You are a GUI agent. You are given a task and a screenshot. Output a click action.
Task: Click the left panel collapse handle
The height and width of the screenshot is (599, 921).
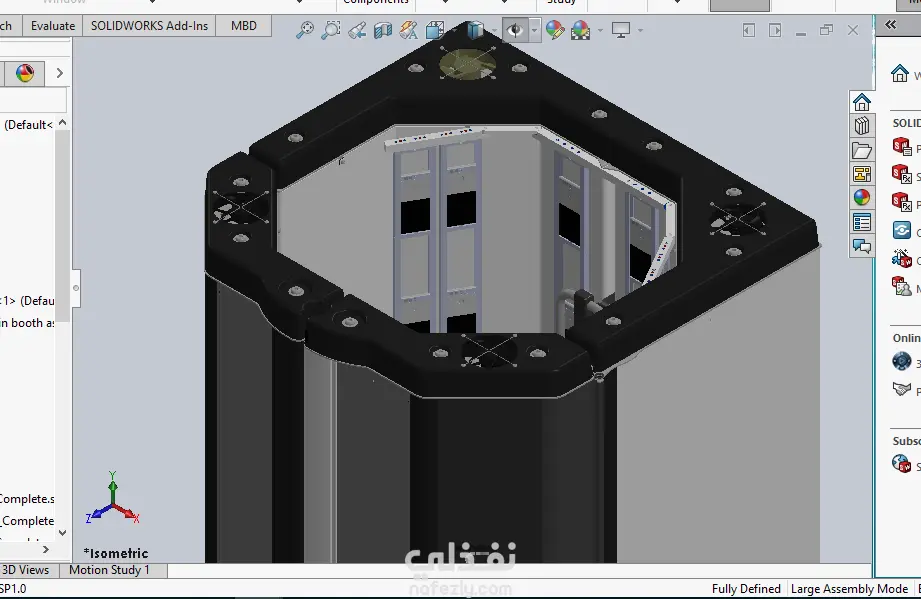[x=76, y=288]
